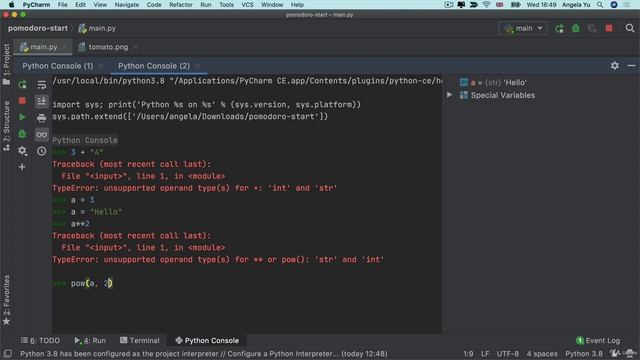Open command history clock icon

42,151
